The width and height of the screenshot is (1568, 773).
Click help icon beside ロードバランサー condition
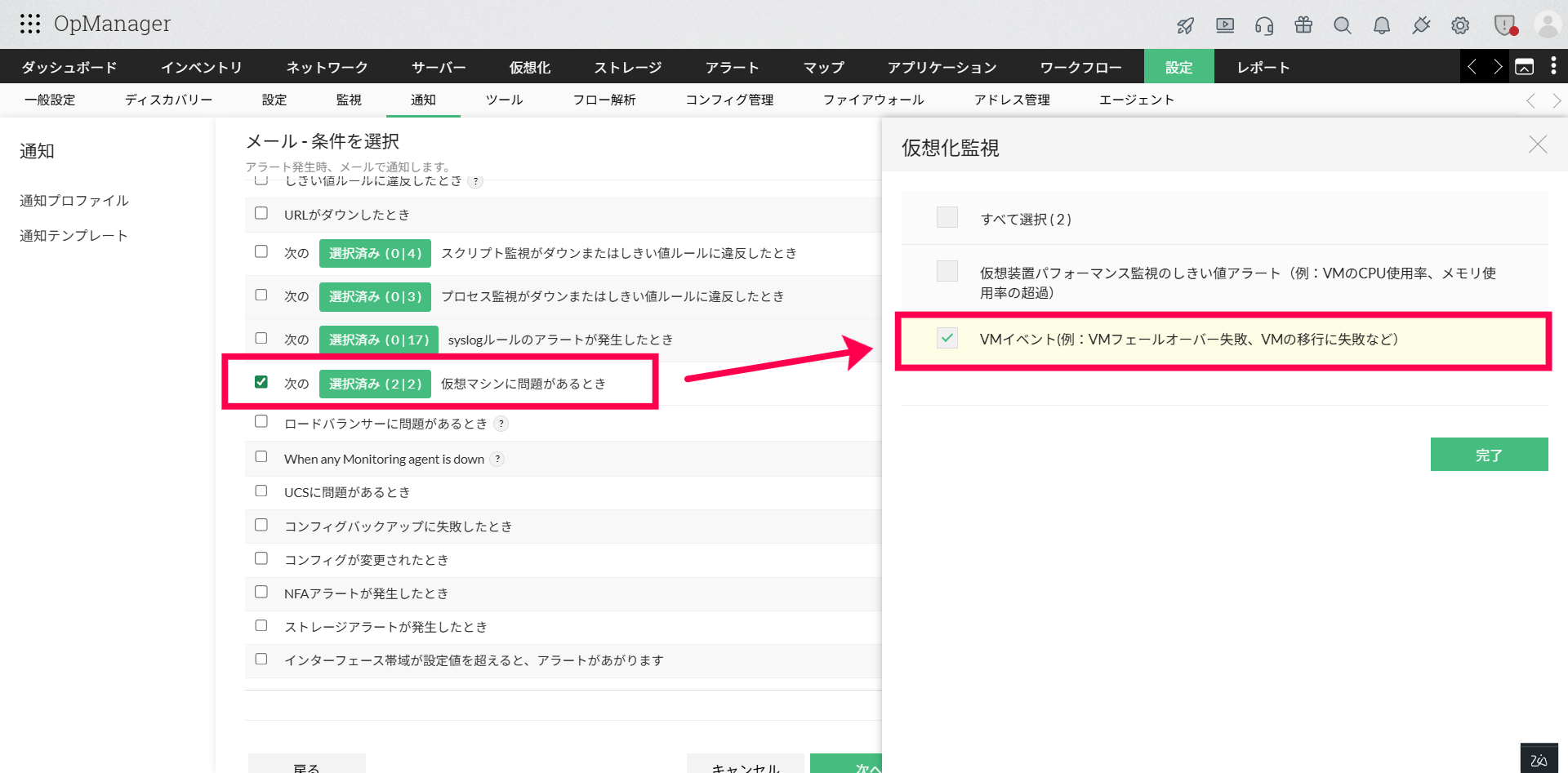[501, 424]
